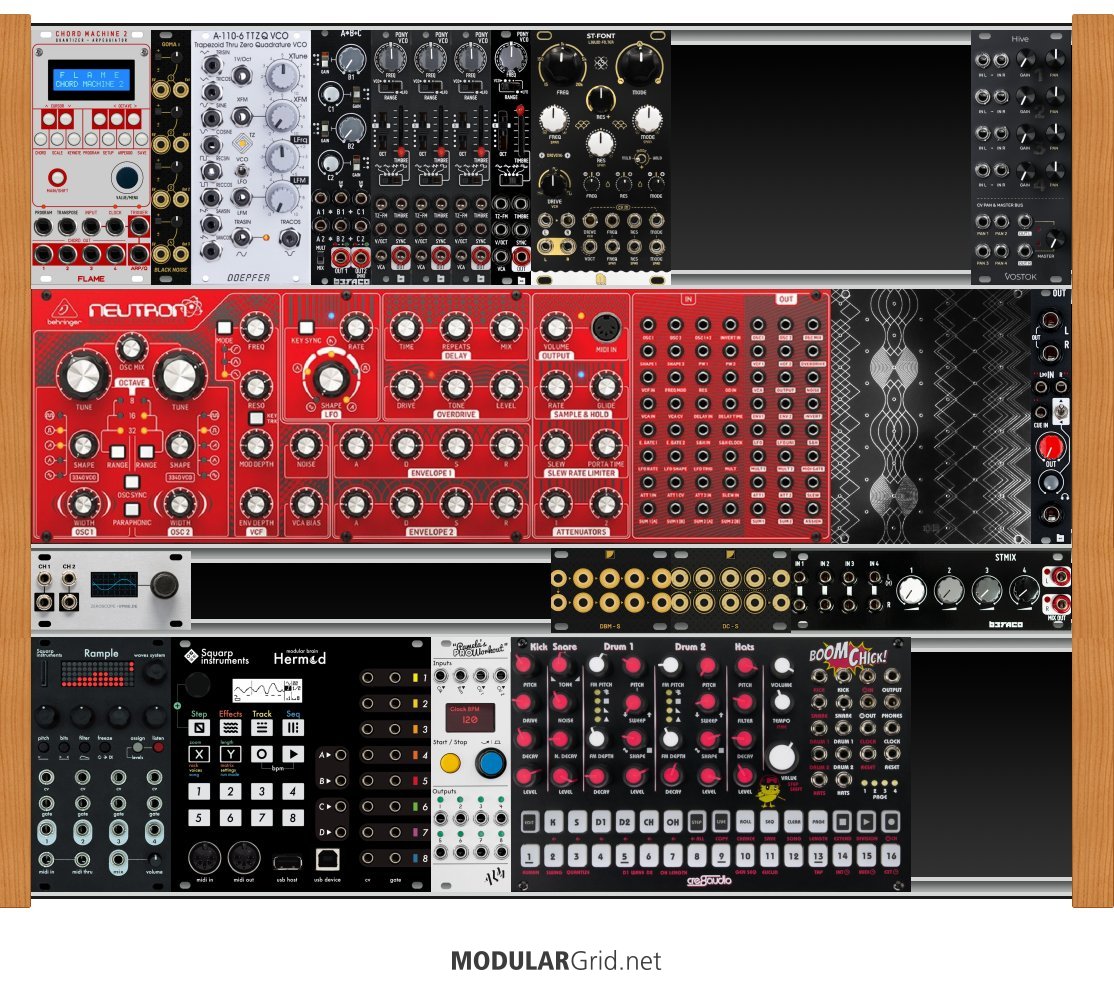This screenshot has width=1114, height=982.
Task: Click the Zeroscope waveform display
Action: (114, 585)
